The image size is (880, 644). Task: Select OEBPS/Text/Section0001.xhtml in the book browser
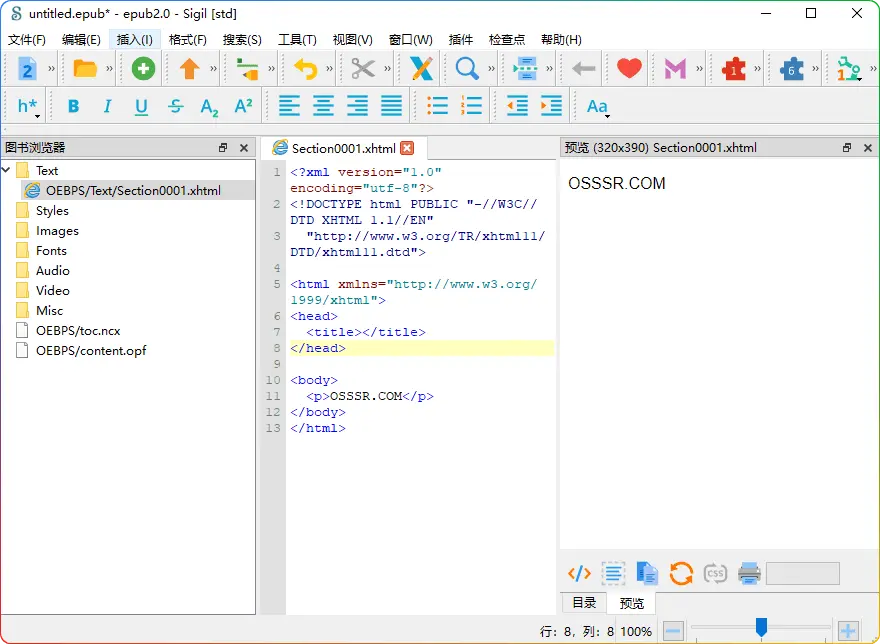click(133, 190)
